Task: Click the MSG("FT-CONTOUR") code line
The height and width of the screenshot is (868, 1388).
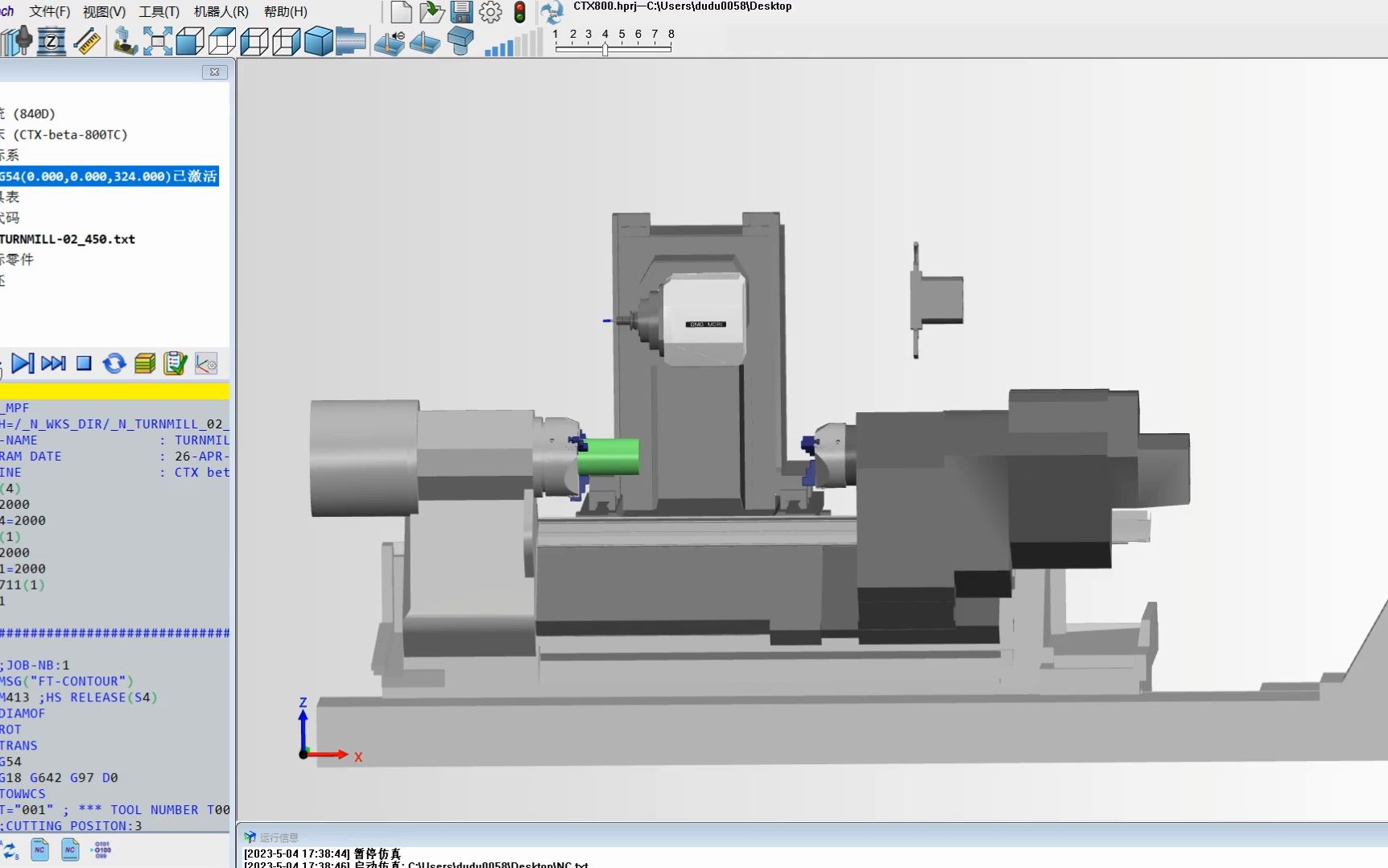Action: [x=67, y=681]
